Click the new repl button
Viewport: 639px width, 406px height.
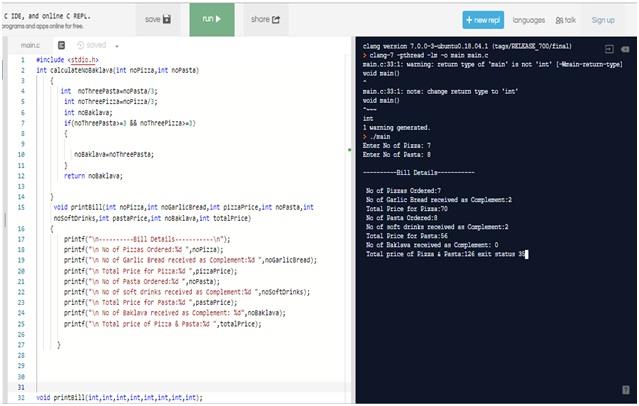pyautogui.click(x=483, y=19)
